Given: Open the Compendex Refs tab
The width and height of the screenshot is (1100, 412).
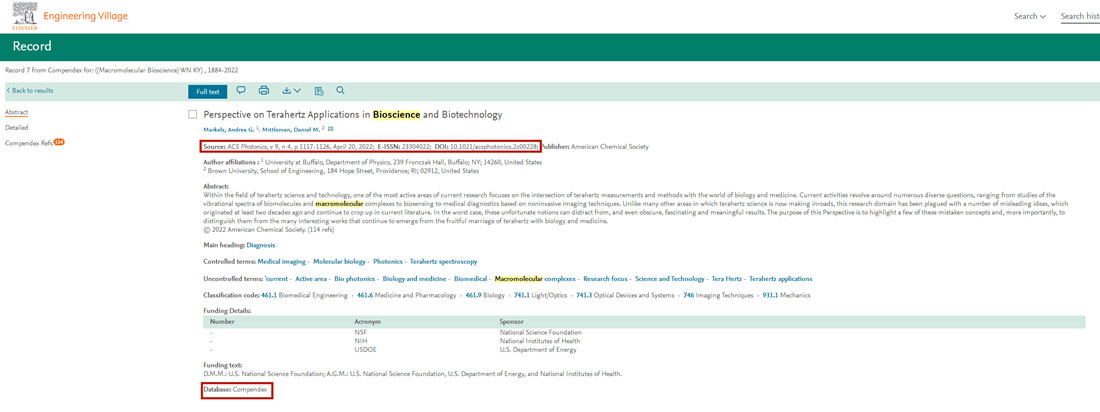Looking at the screenshot, I should pyautogui.click(x=29, y=143).
